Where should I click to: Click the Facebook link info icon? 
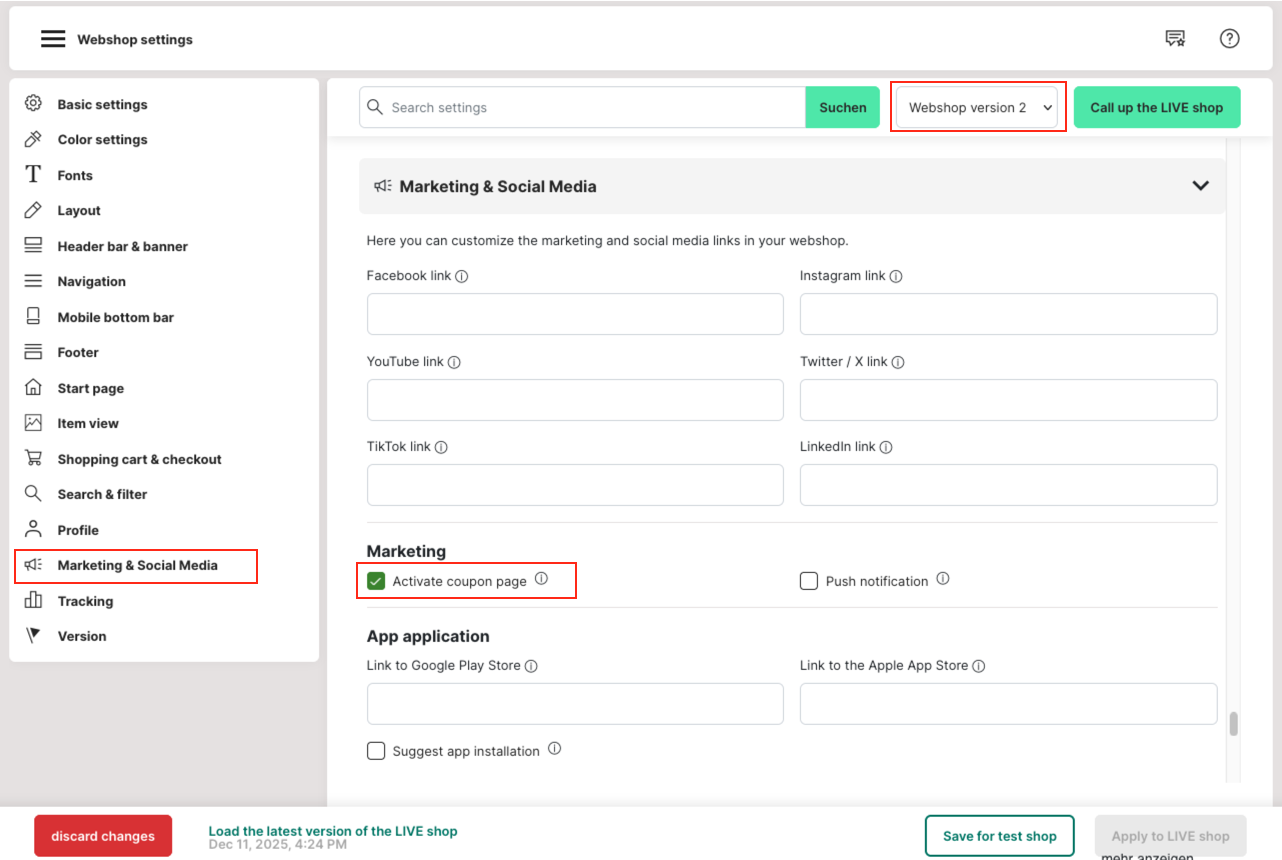(x=462, y=276)
